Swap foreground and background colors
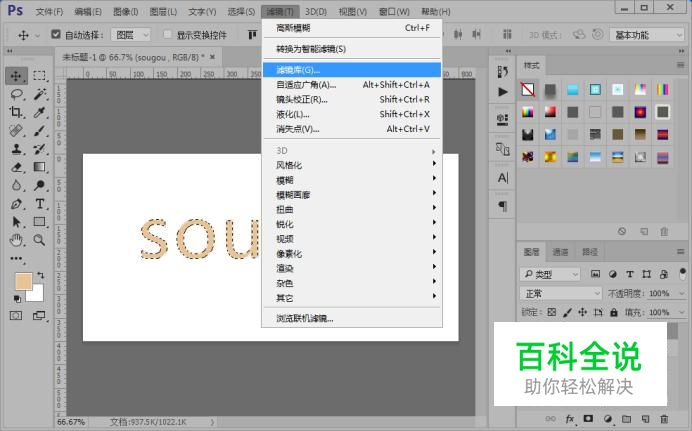The image size is (692, 431). click(x=41, y=275)
